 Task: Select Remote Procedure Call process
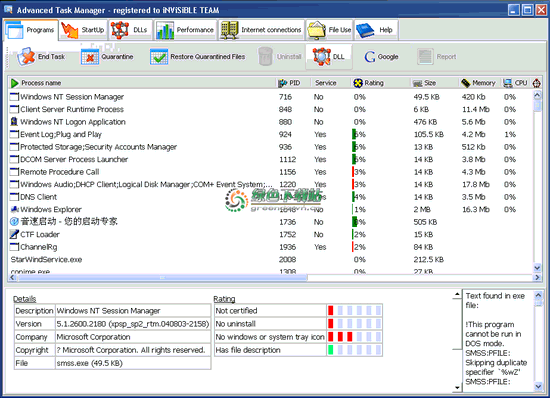(x=271, y=172)
